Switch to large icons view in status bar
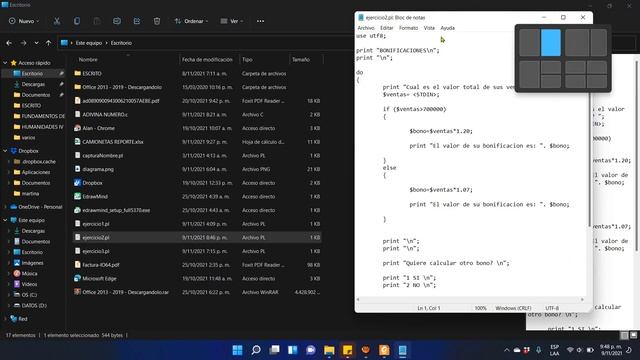 tap(633, 335)
